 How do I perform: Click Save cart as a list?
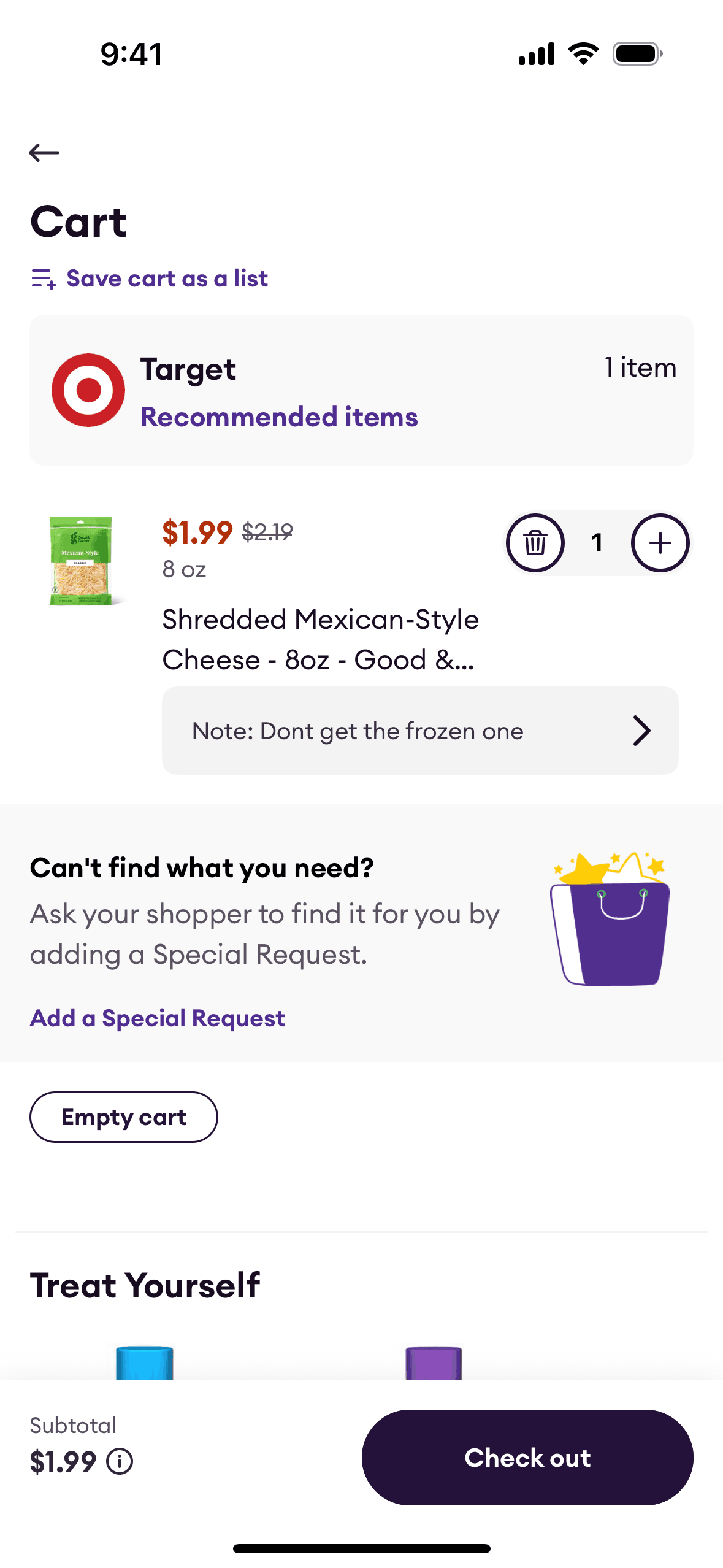coord(167,279)
